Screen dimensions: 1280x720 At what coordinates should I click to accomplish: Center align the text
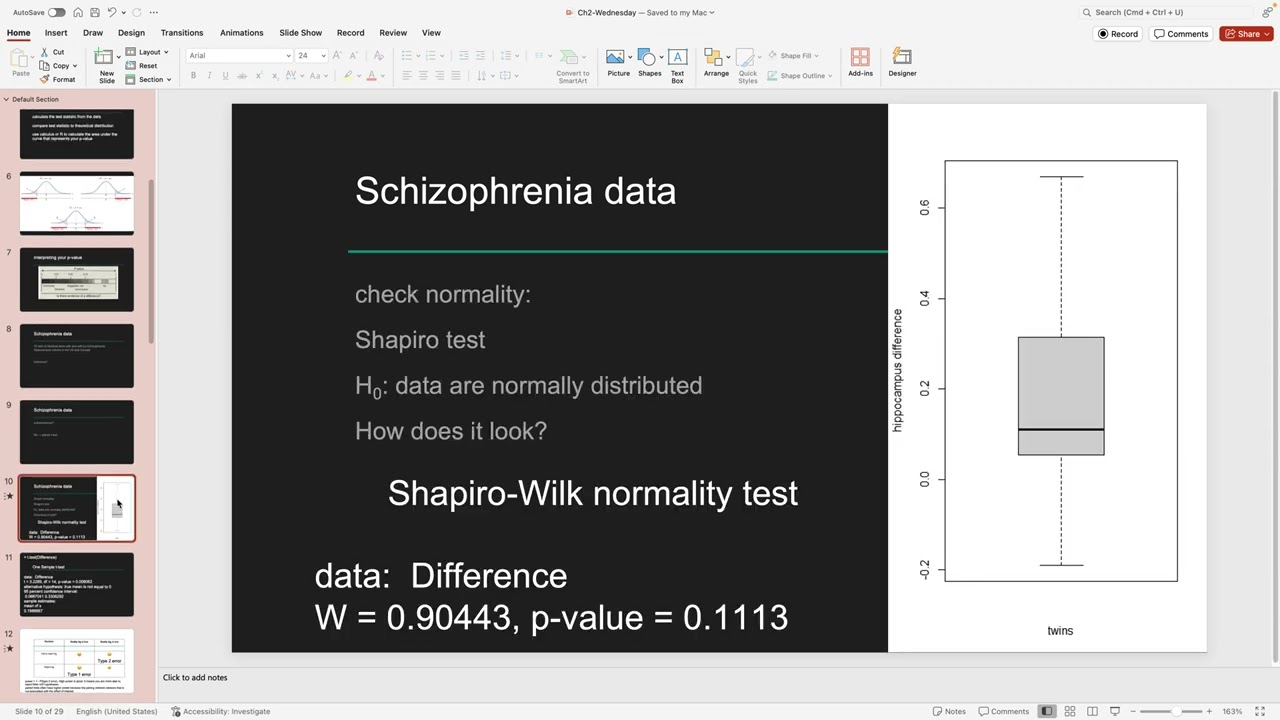click(423, 76)
